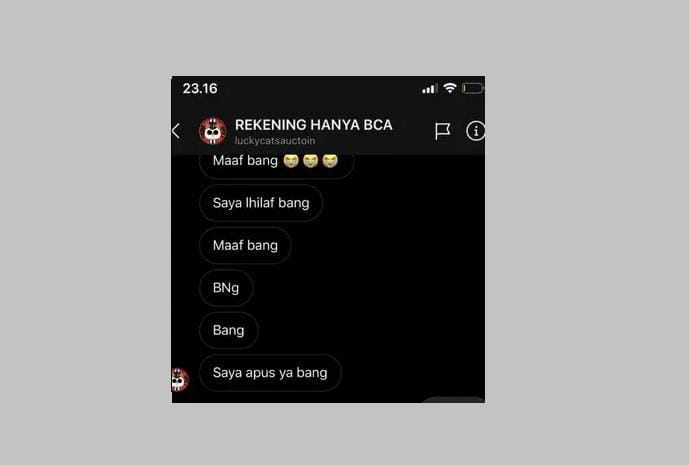
Task: Open the flag report icon
Action: tap(442, 131)
